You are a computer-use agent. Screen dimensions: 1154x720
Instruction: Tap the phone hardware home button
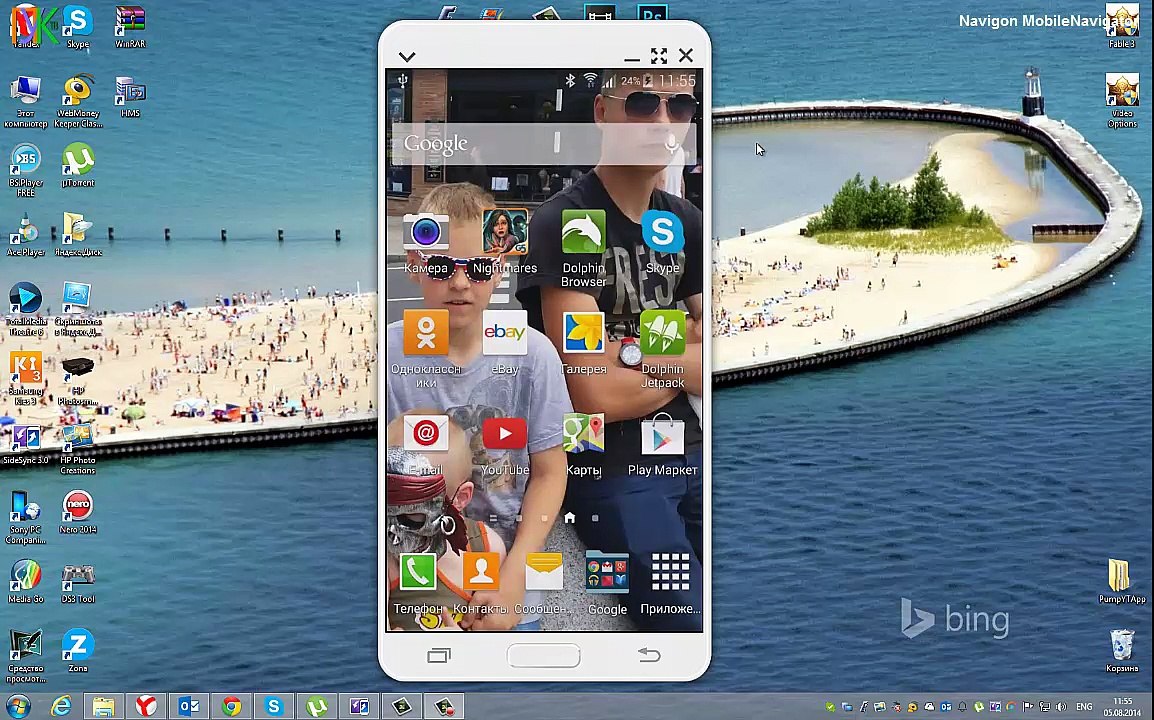click(544, 655)
